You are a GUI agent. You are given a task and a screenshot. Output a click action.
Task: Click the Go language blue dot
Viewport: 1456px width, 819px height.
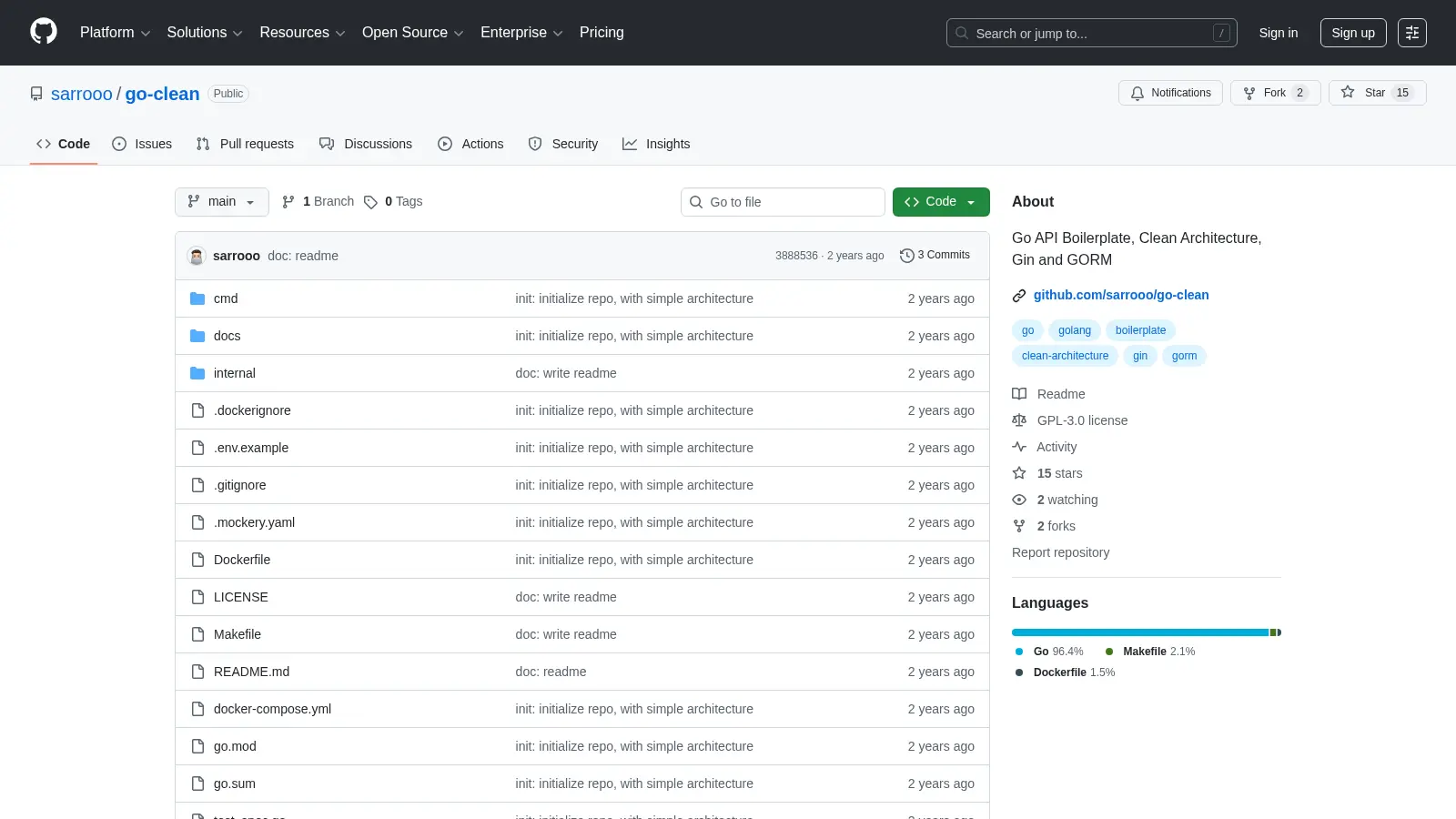pyautogui.click(x=1019, y=652)
